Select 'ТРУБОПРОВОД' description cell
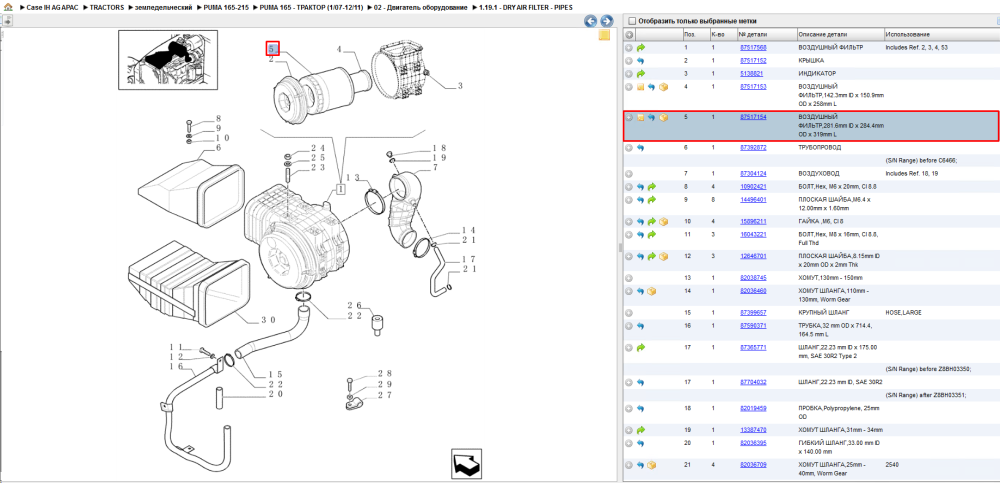 (820, 147)
